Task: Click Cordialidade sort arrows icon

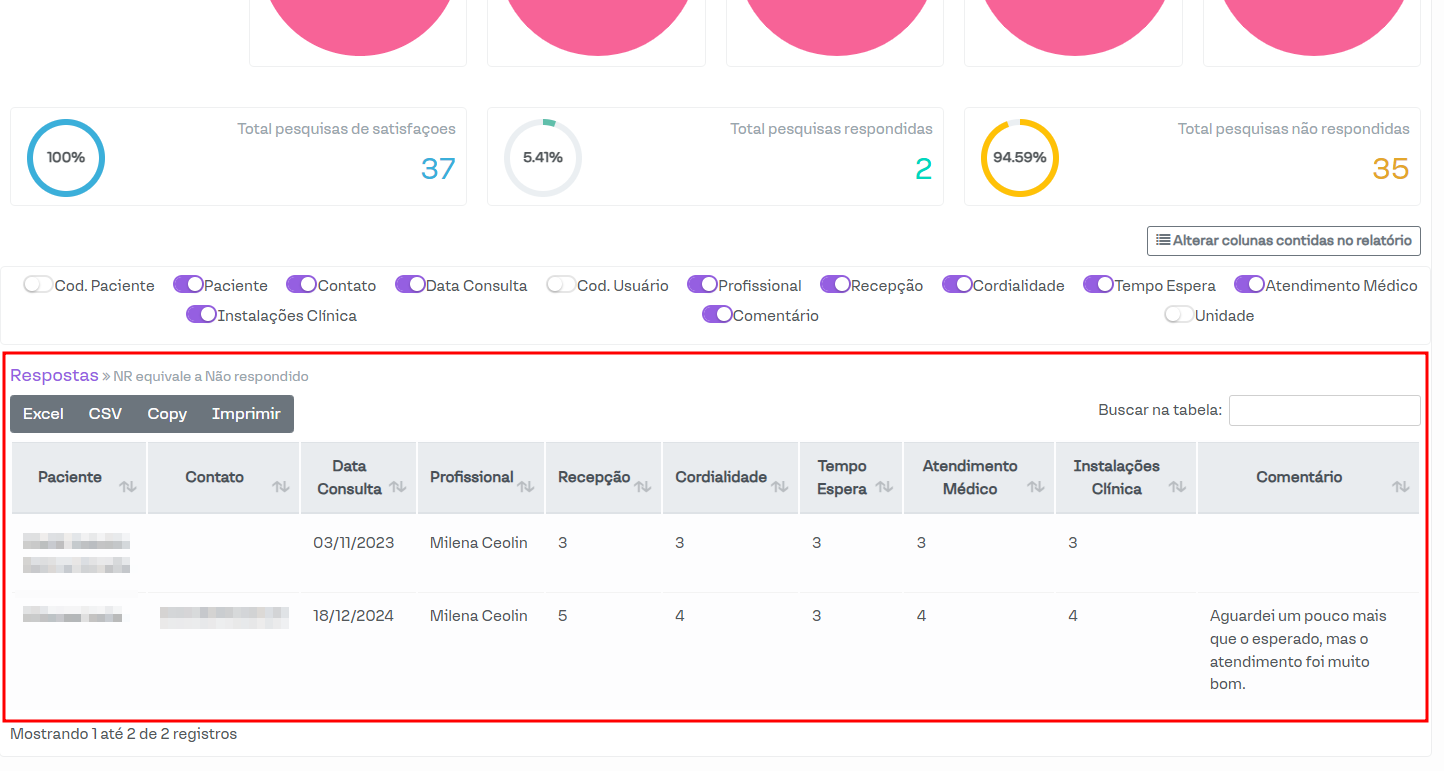Action: (x=780, y=487)
